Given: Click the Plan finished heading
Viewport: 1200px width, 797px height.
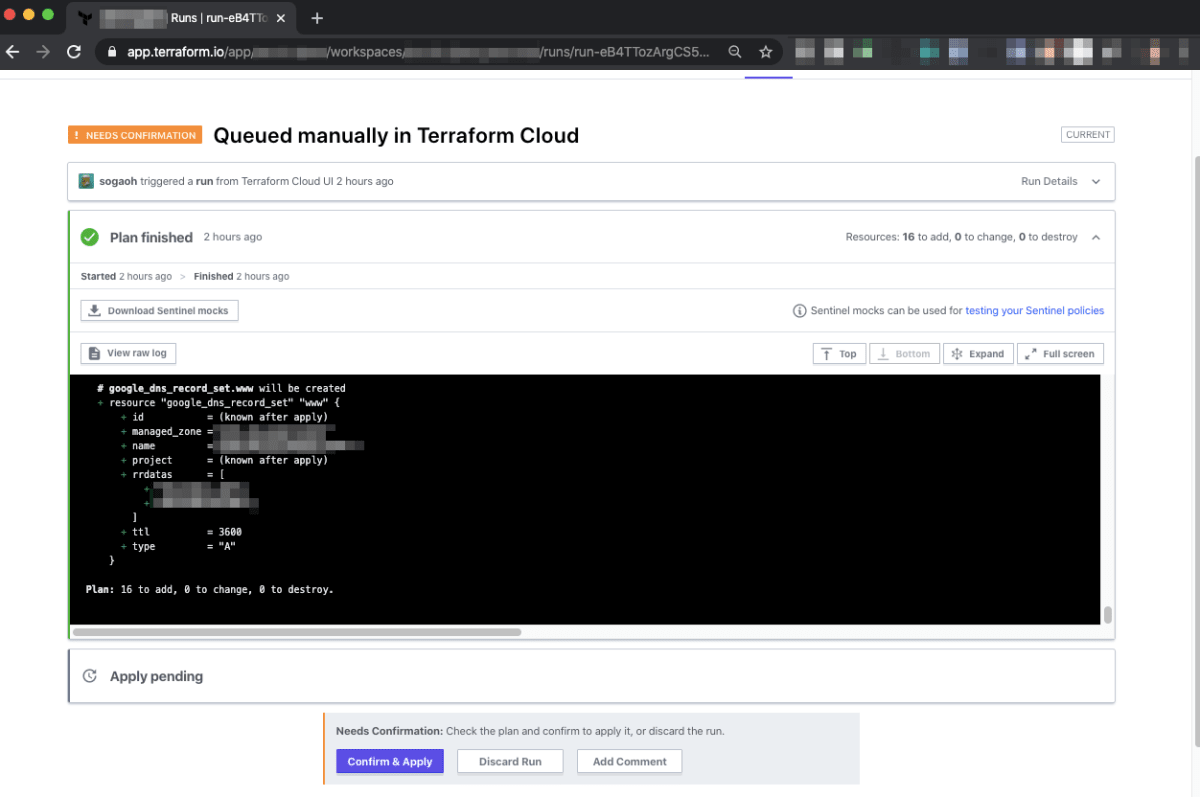Looking at the screenshot, I should pos(151,237).
